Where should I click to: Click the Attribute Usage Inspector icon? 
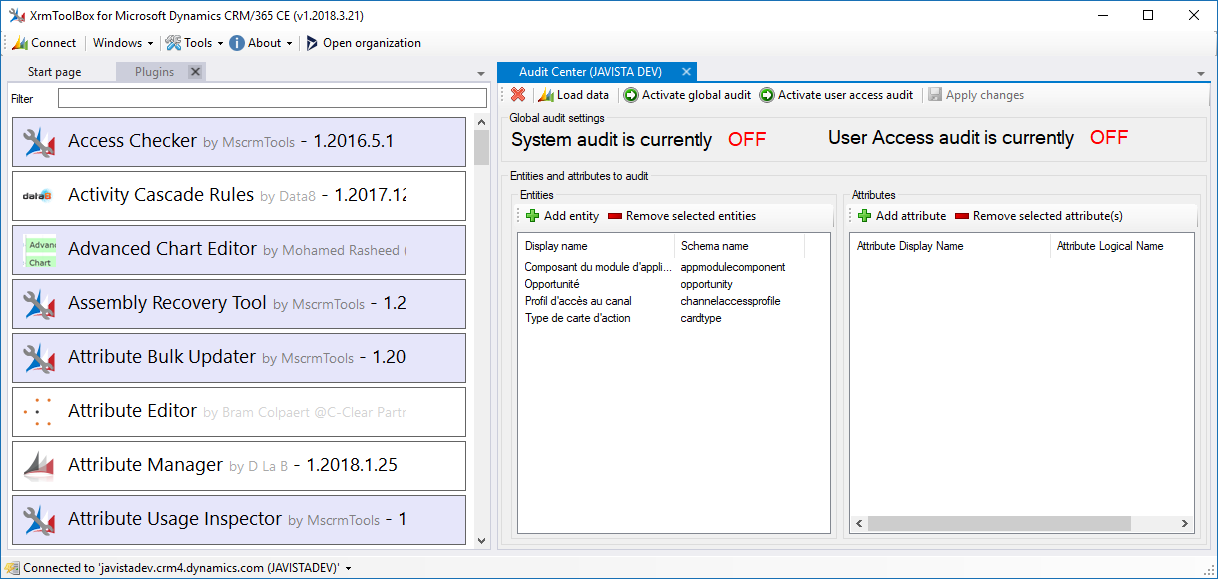38,520
